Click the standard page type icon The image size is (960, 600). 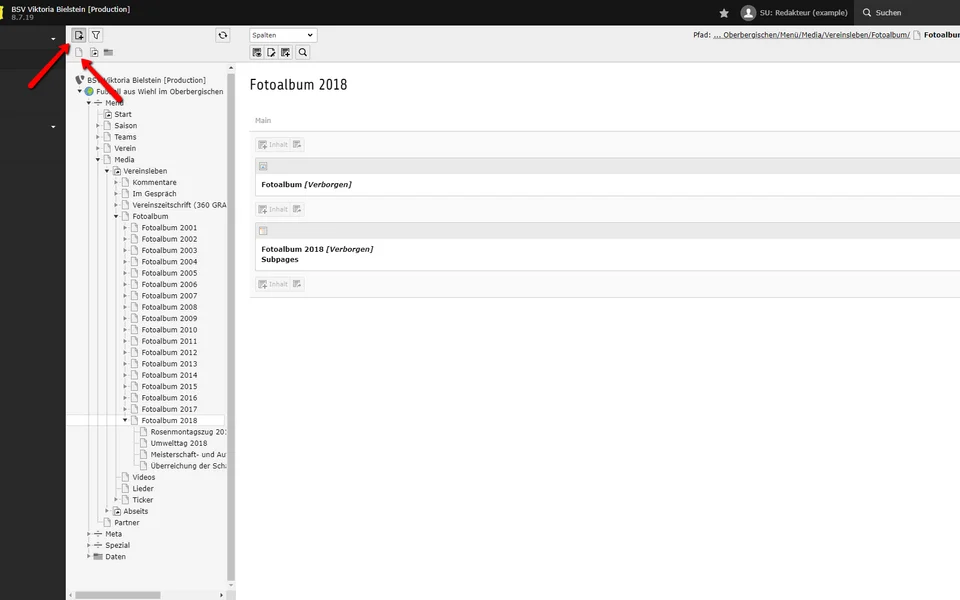click(79, 52)
